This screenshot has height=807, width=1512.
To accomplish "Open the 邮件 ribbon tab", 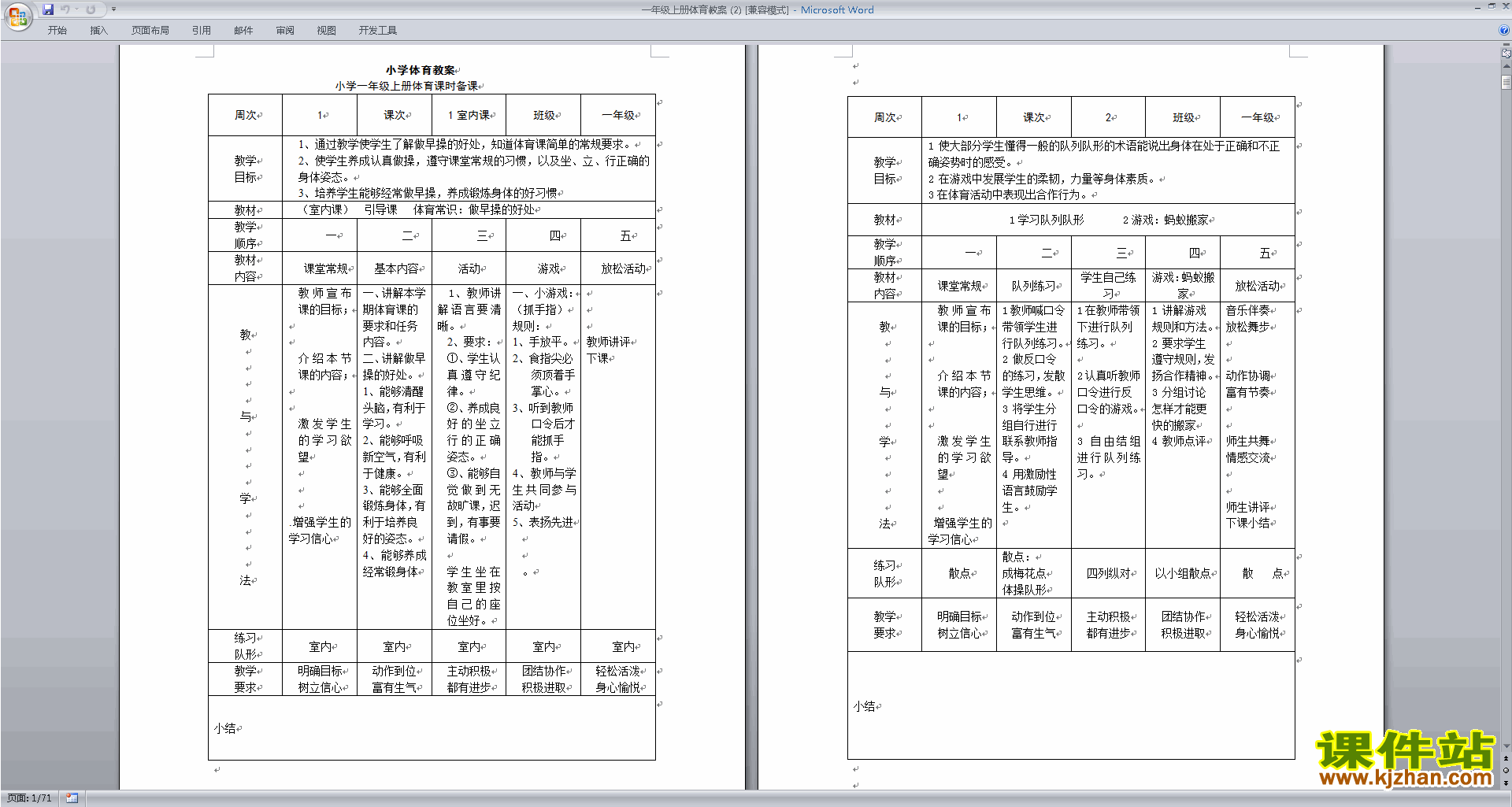I will pos(243,30).
